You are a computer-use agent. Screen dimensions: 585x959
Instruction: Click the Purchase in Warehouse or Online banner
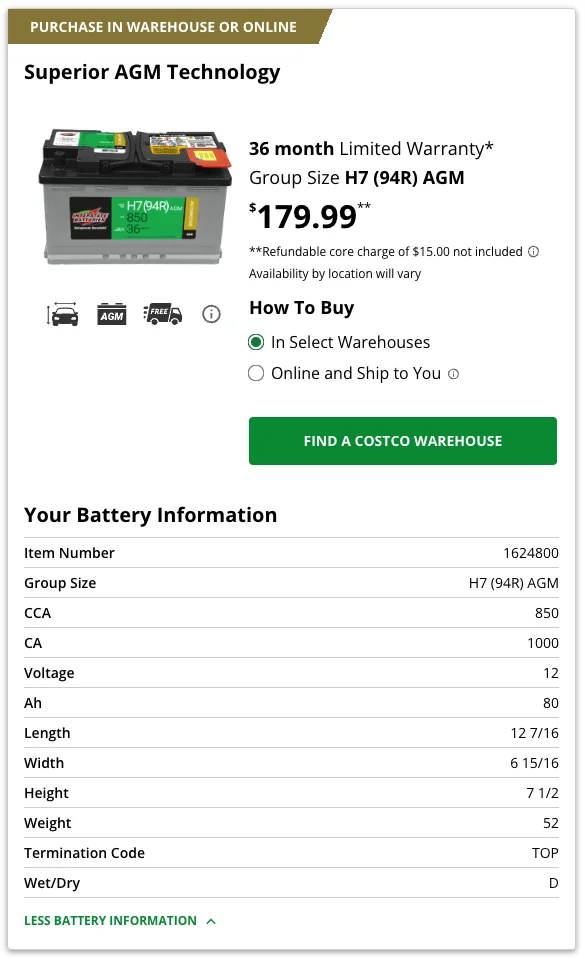[163, 27]
